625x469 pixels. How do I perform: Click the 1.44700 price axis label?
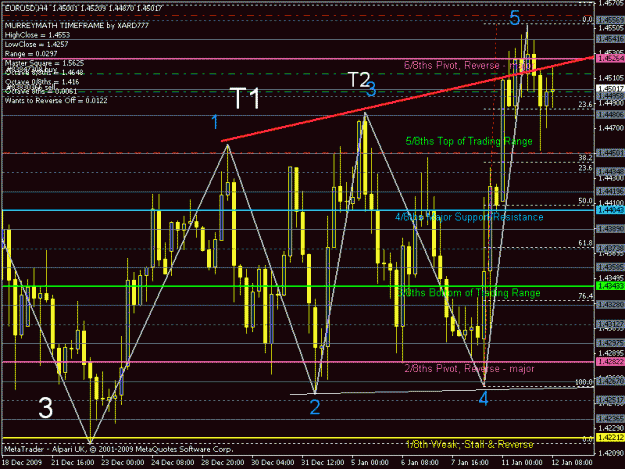[x=611, y=128]
